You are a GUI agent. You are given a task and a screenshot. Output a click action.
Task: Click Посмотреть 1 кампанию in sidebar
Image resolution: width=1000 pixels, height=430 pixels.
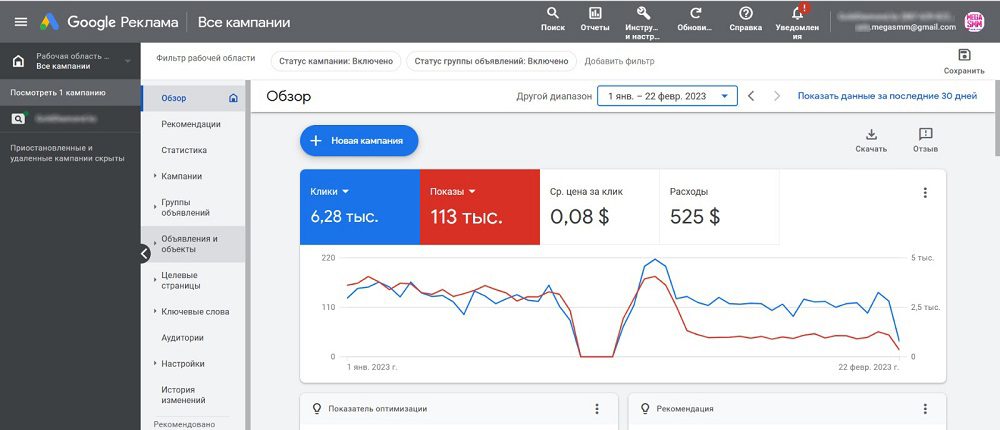click(x=70, y=93)
